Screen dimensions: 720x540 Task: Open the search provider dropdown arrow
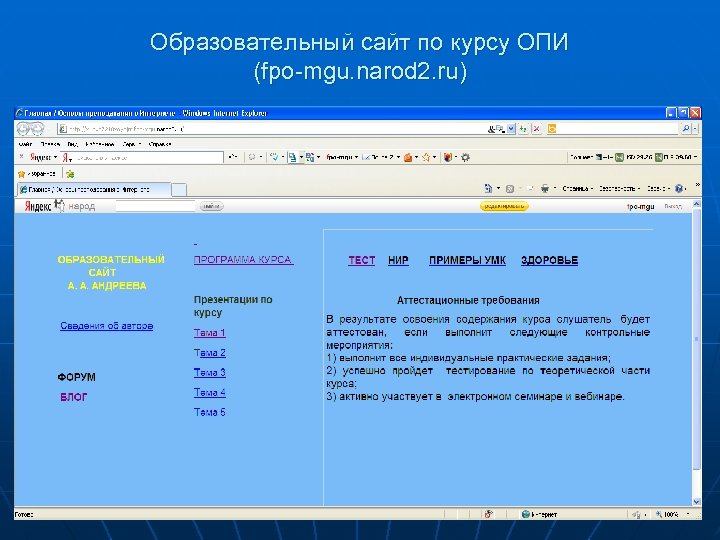click(x=695, y=129)
